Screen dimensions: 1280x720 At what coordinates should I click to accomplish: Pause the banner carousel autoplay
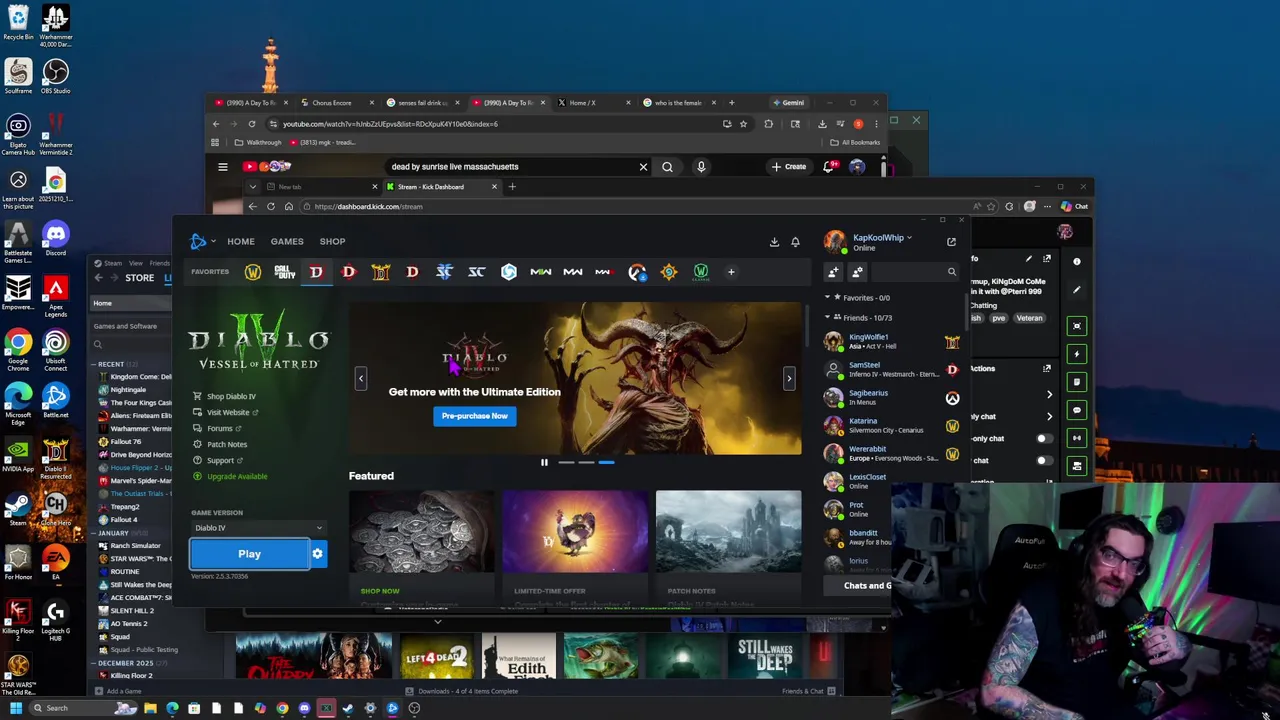click(x=544, y=462)
